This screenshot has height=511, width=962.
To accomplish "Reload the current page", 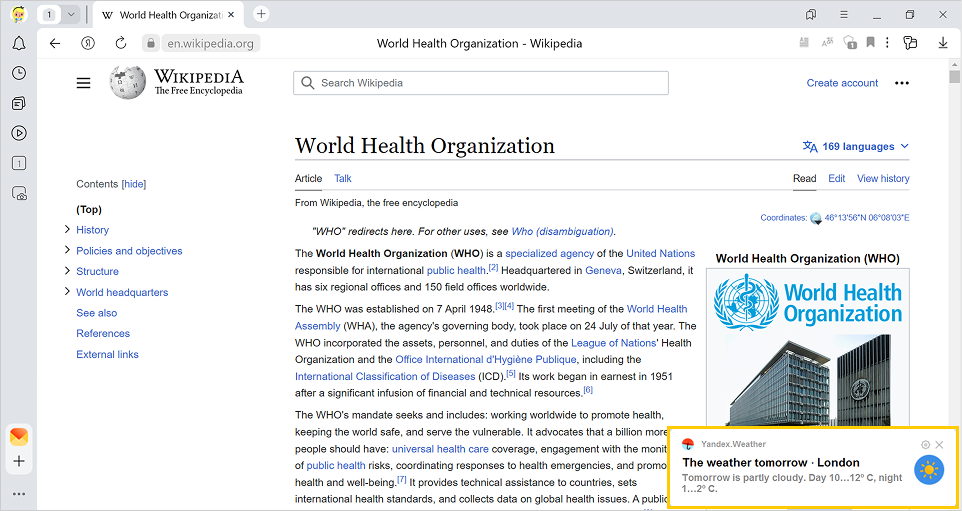I will [120, 43].
